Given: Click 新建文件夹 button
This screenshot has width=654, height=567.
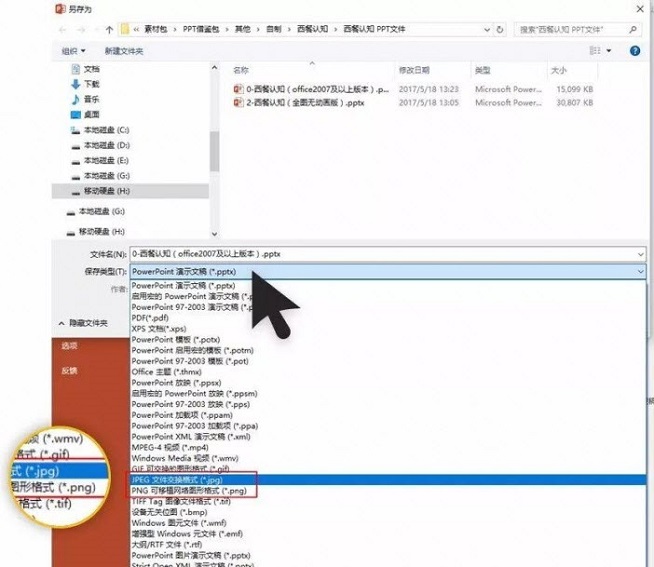Looking at the screenshot, I should coord(124,51).
